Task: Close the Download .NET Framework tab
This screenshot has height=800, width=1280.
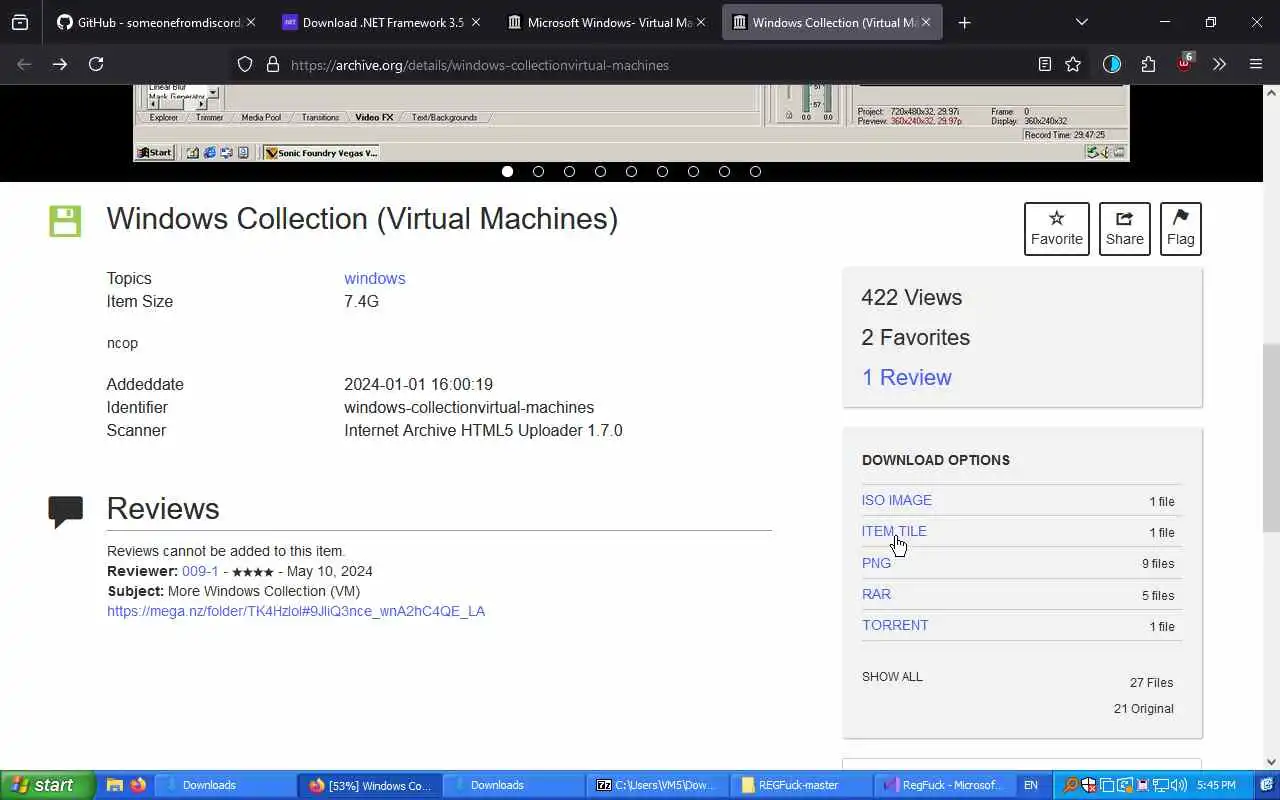Action: coord(475,22)
